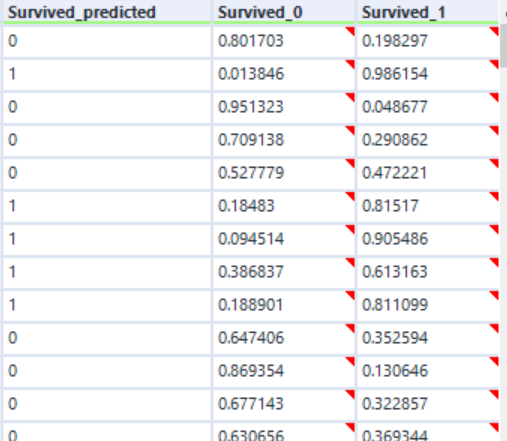Select the cell with value 0.386837

coord(284,272)
